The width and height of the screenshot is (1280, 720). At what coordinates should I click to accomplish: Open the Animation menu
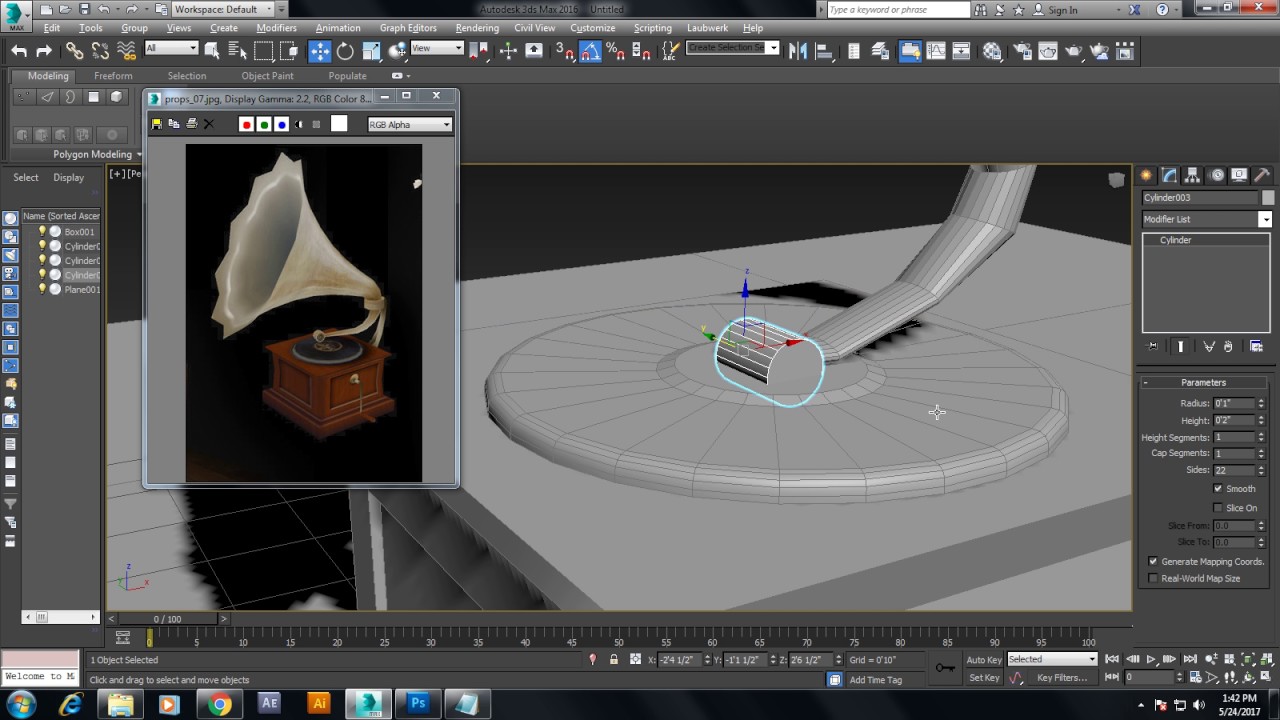[338, 28]
